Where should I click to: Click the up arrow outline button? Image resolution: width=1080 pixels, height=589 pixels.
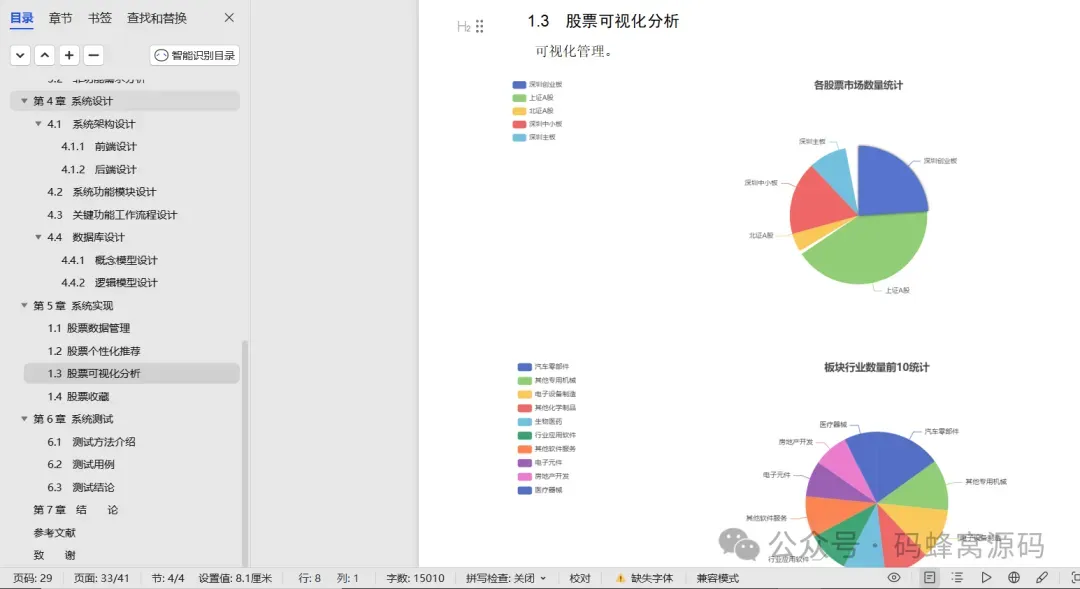click(45, 55)
